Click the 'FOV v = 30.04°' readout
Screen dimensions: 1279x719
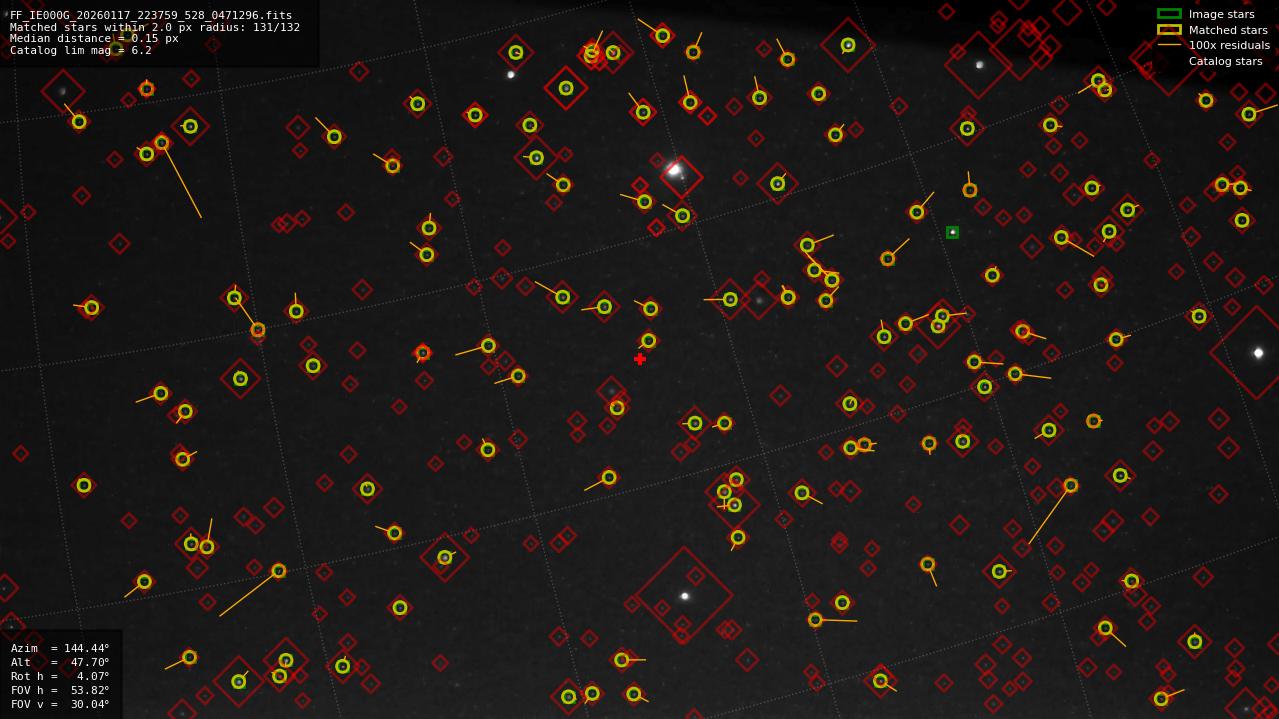click(60, 704)
